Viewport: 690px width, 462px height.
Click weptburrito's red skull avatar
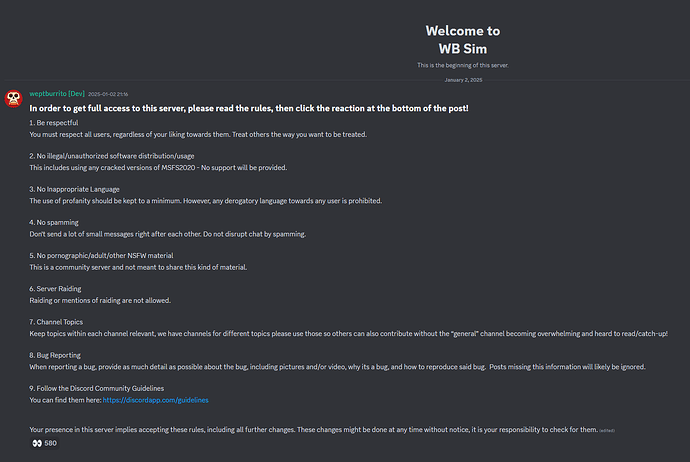[13, 99]
